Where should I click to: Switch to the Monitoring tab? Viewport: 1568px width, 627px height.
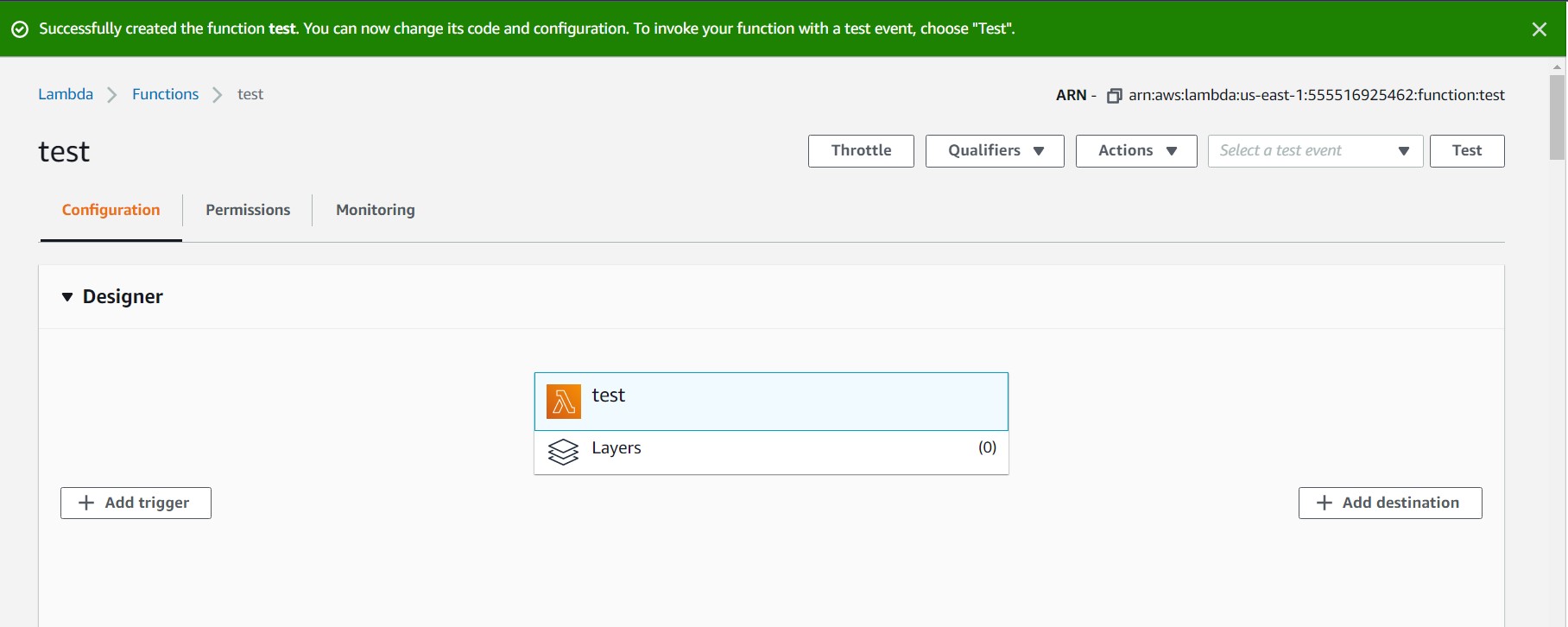coord(376,210)
